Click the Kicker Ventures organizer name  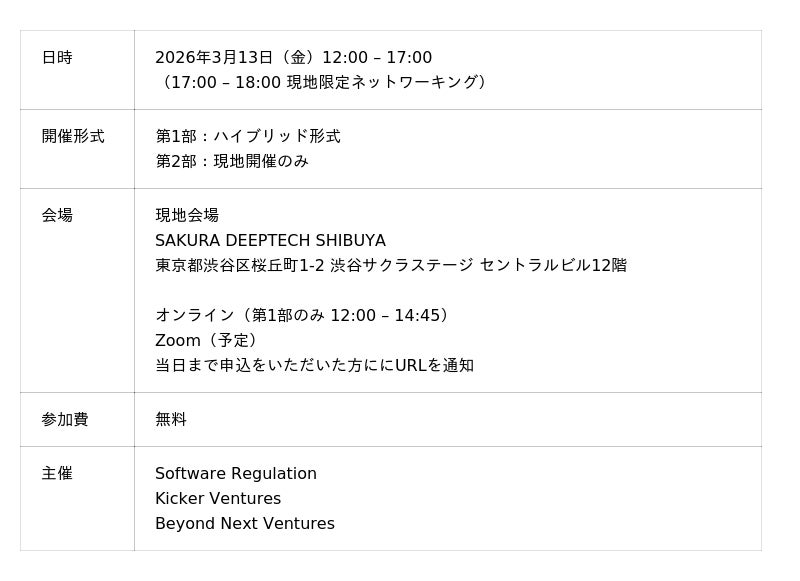(x=218, y=499)
